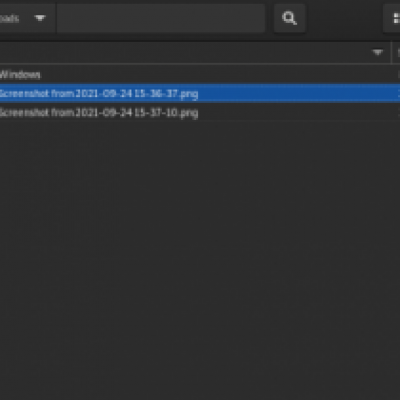Image resolution: width=400 pixels, height=400 pixels.
Task: Click empty space below the file list
Action: (200, 260)
